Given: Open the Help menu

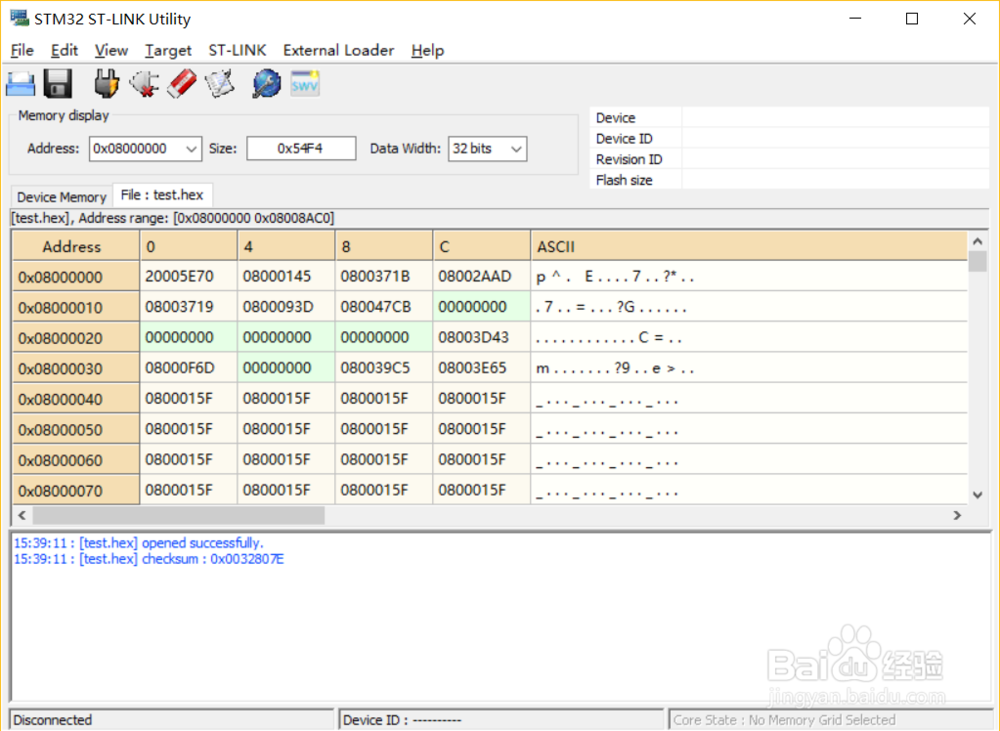Looking at the screenshot, I should [x=427, y=50].
